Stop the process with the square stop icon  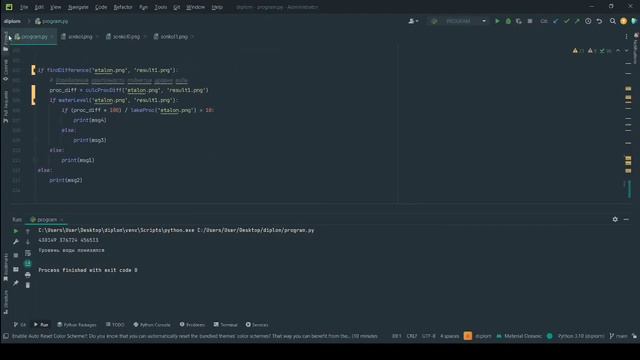530,21
